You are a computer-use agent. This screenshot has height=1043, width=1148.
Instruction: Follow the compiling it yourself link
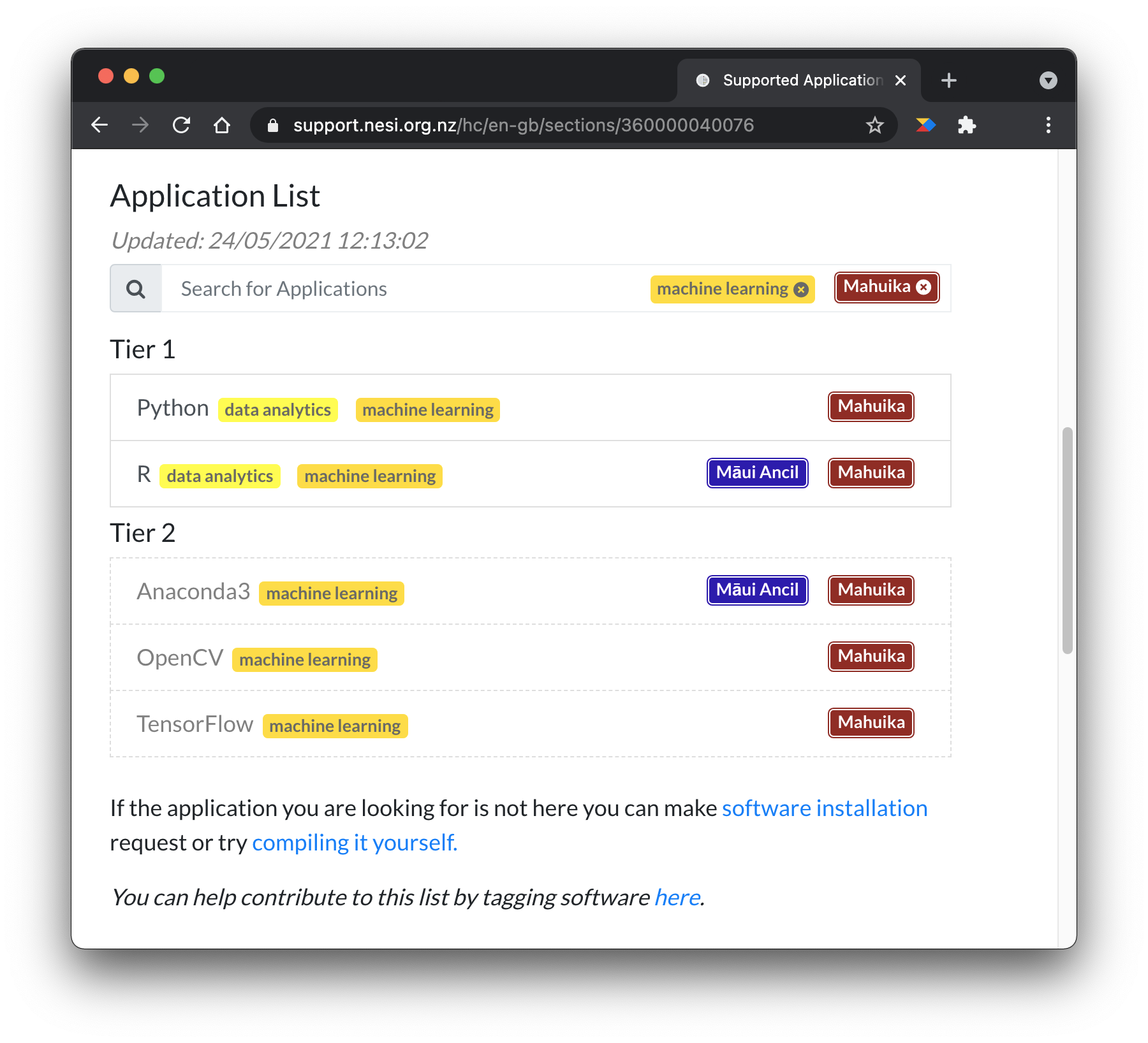[x=355, y=843]
